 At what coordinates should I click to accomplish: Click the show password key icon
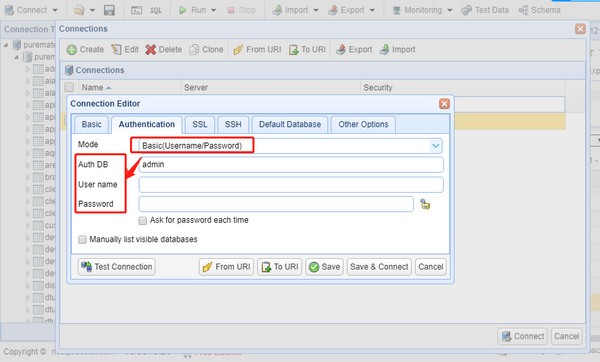click(x=425, y=204)
